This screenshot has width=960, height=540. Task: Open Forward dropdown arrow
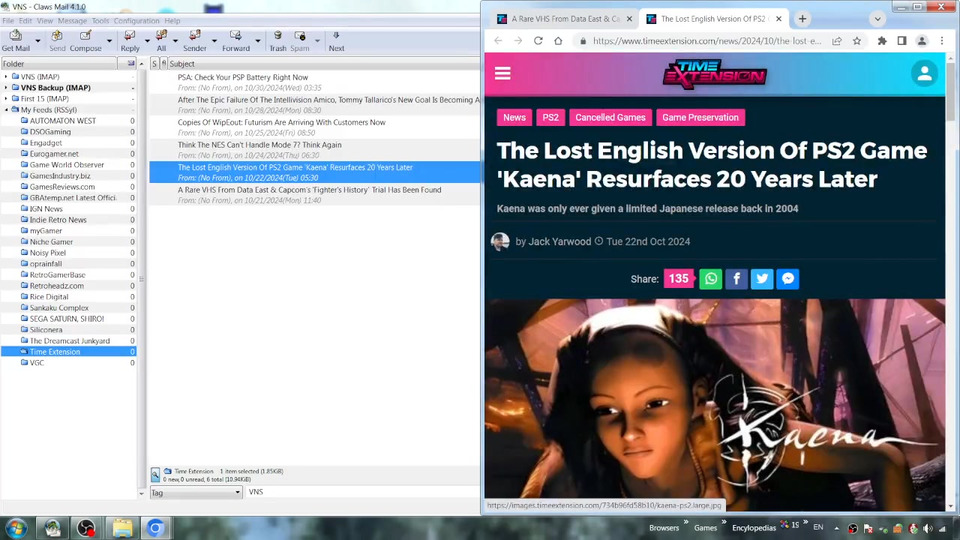(x=258, y=41)
